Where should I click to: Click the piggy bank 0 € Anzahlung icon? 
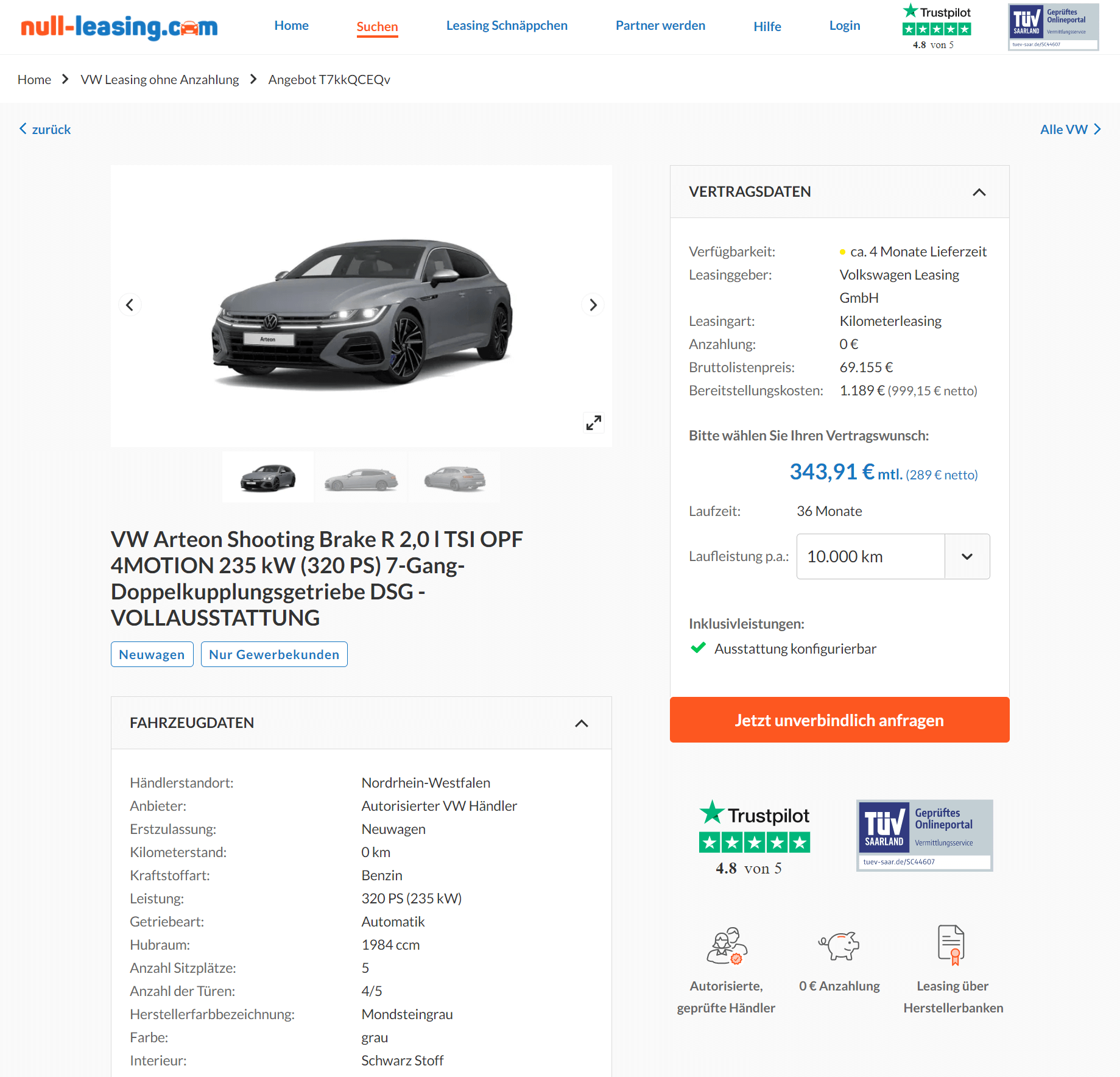[x=839, y=945]
